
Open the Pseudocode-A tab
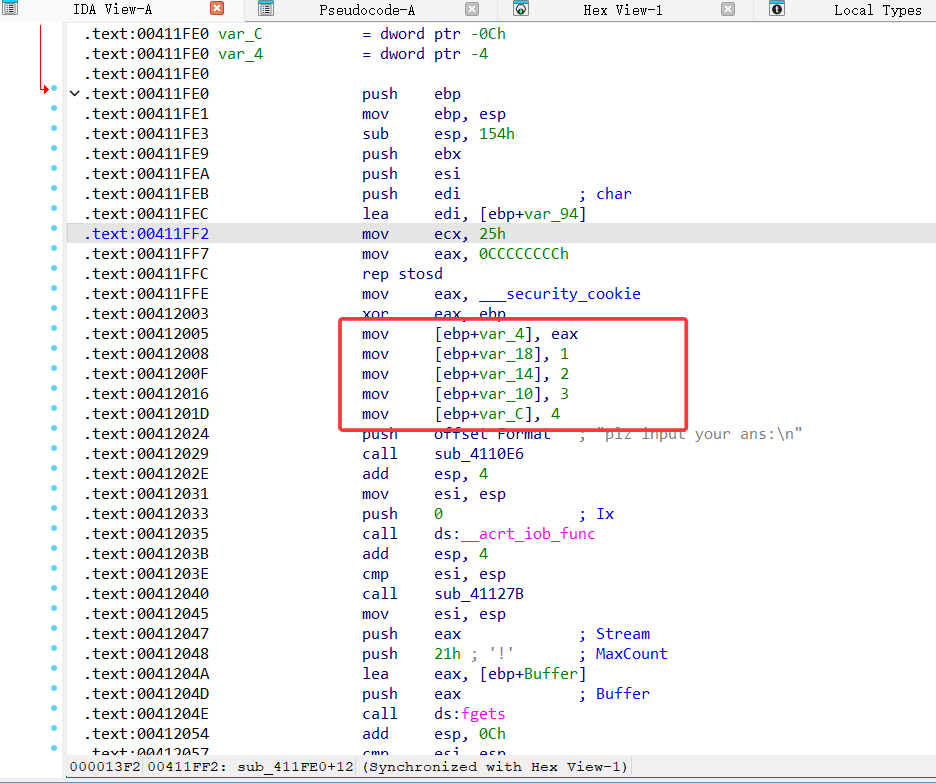tap(367, 10)
